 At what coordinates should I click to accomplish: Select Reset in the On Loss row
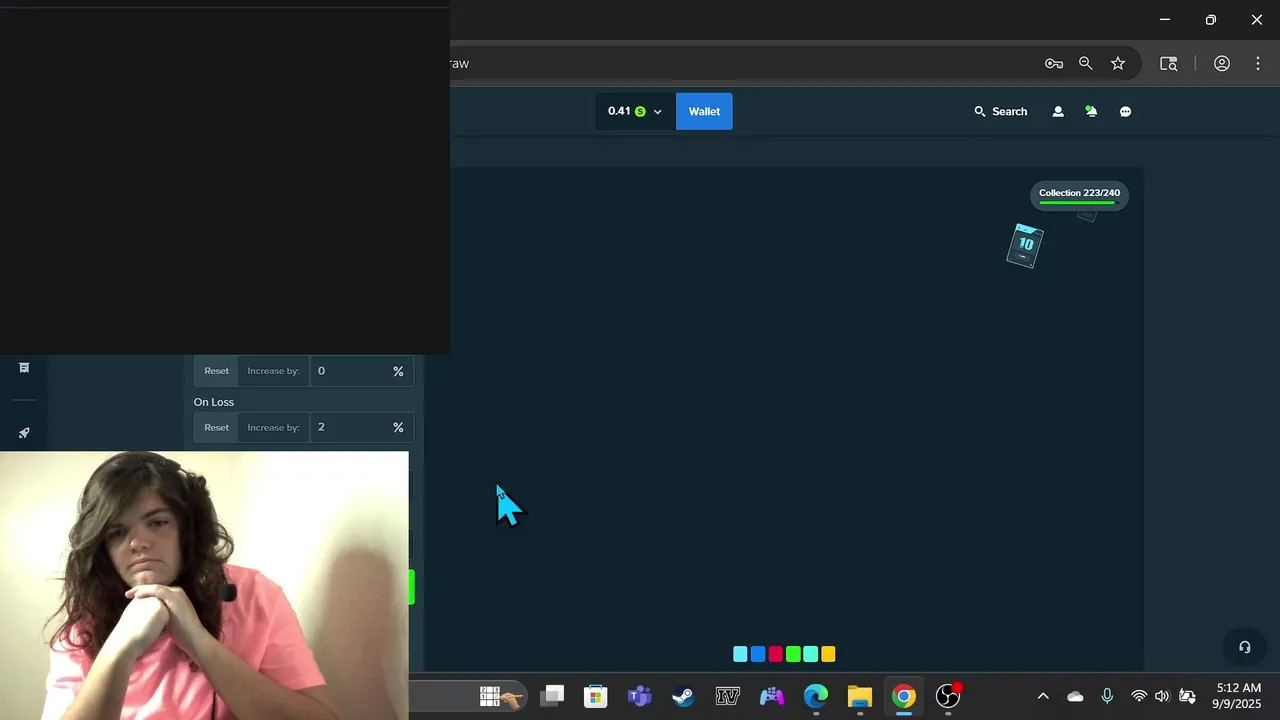click(216, 427)
